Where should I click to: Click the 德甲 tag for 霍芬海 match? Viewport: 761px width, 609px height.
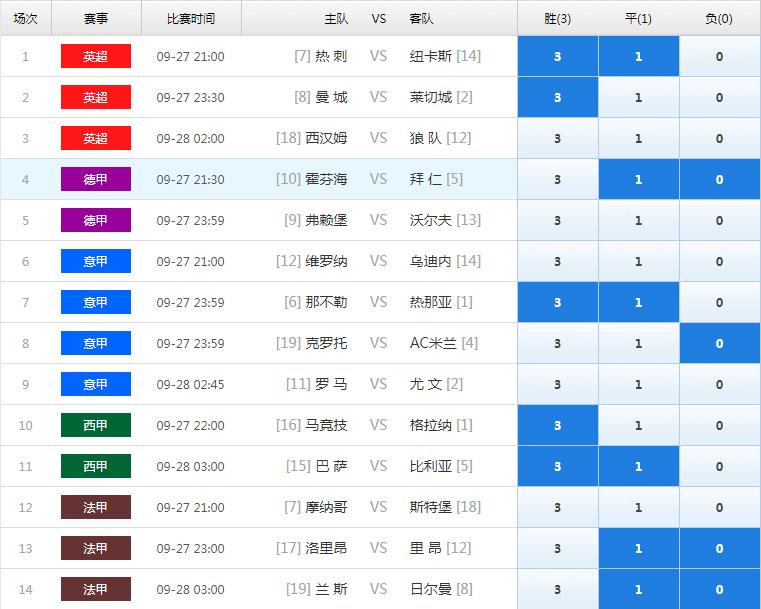[x=96, y=180]
